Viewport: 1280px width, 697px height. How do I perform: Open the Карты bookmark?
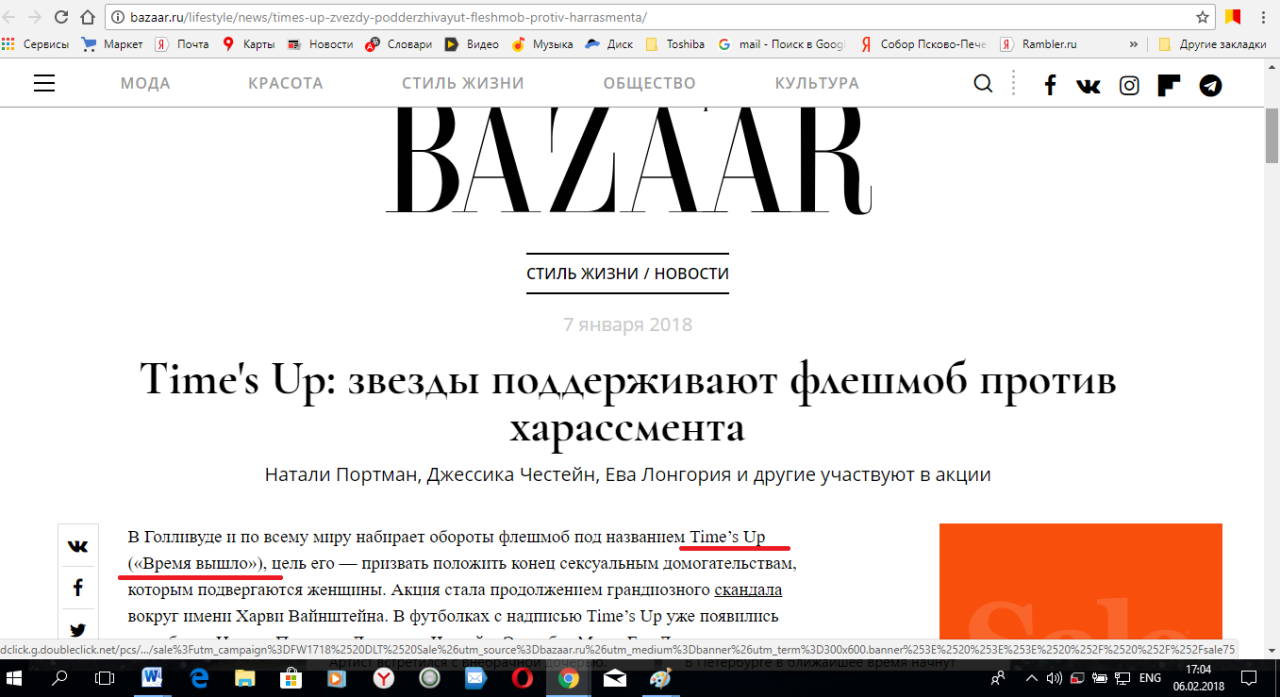click(248, 44)
